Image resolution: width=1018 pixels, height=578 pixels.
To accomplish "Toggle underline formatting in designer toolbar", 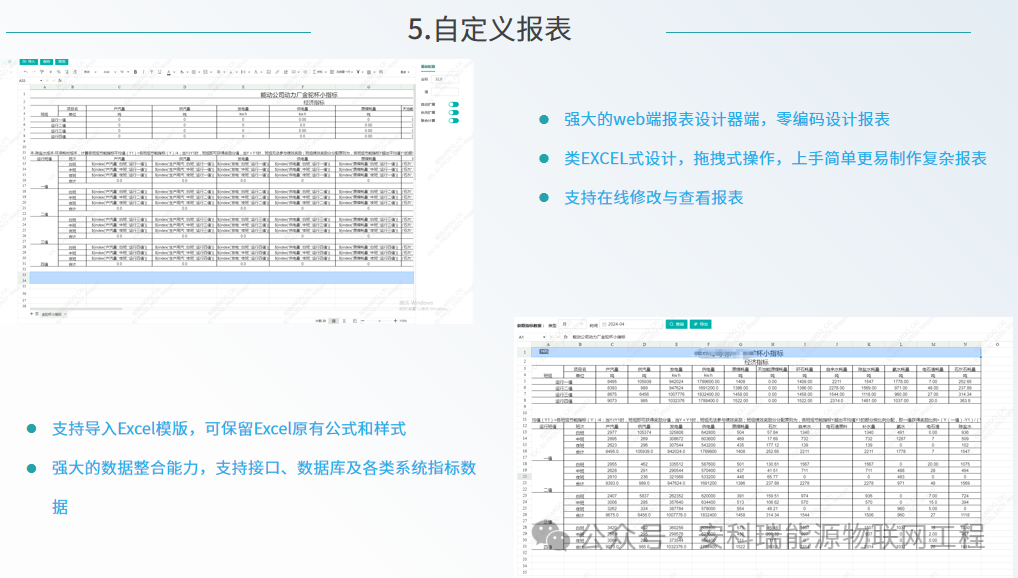I will point(159,72).
